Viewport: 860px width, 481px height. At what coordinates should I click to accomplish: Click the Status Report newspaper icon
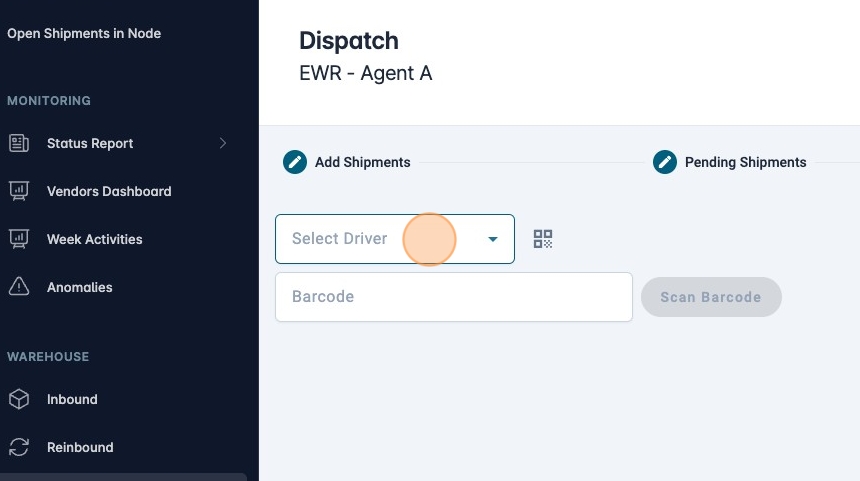point(19,143)
